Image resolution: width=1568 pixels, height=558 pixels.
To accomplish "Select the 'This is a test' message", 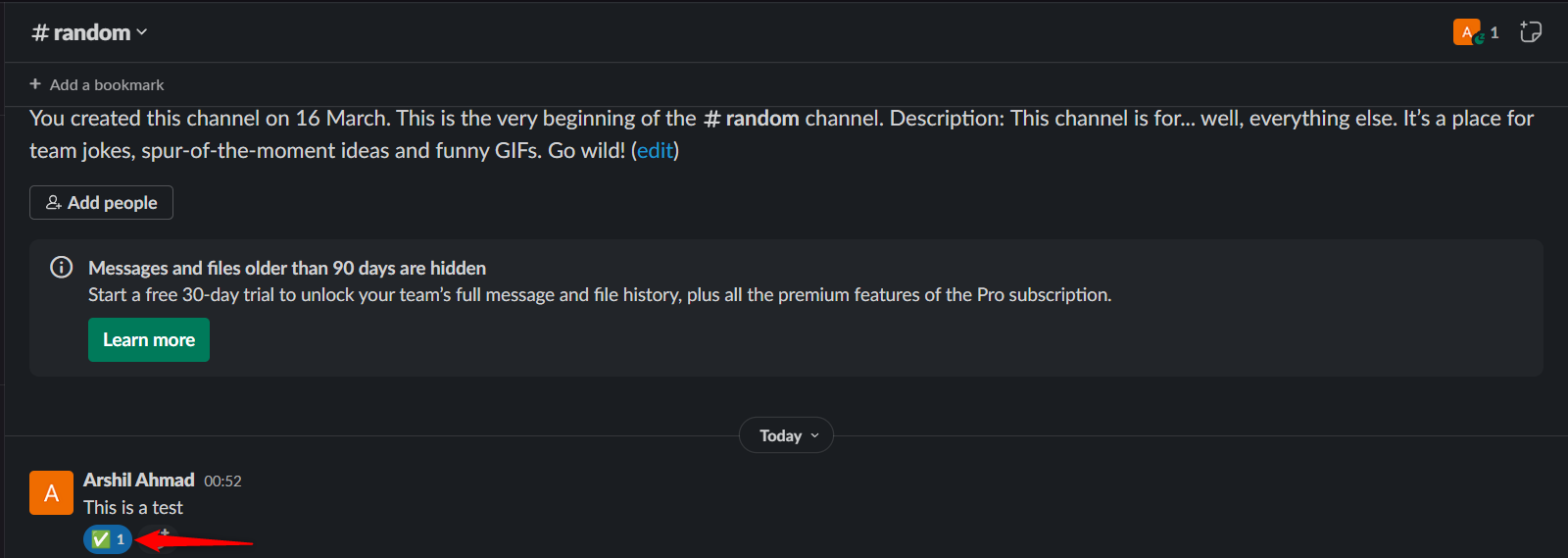I will (133, 507).
